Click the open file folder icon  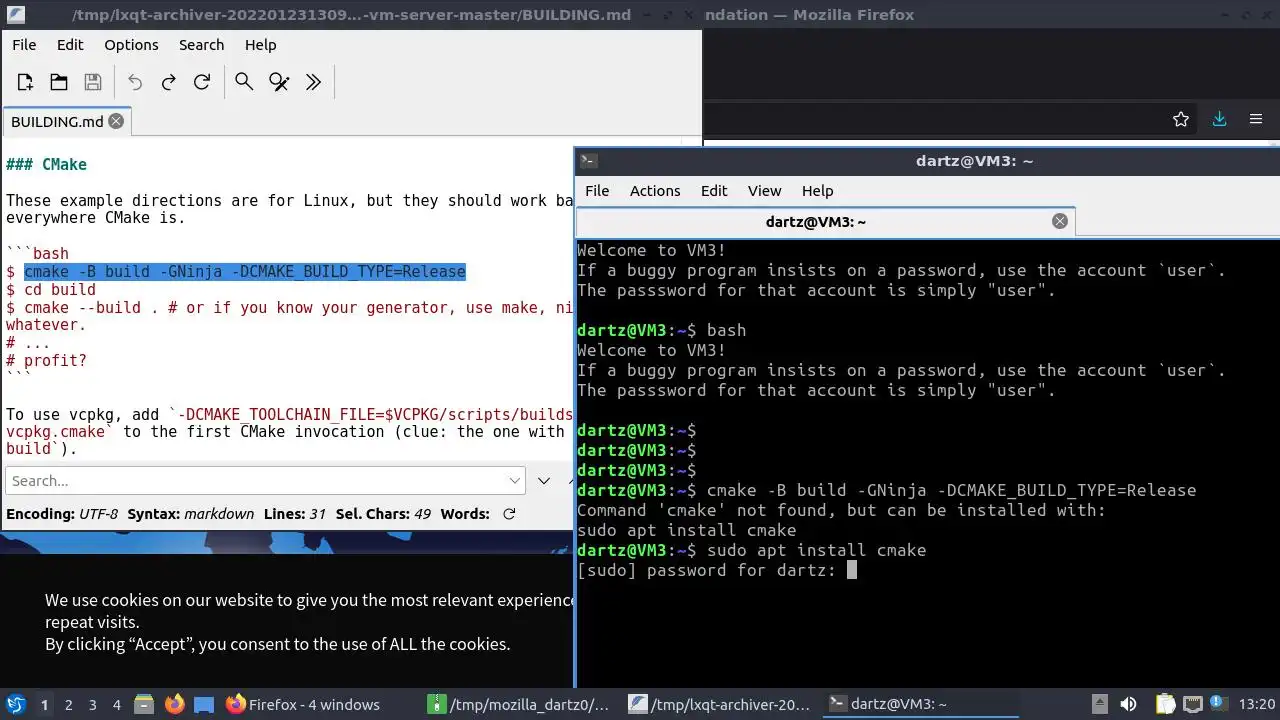(59, 82)
